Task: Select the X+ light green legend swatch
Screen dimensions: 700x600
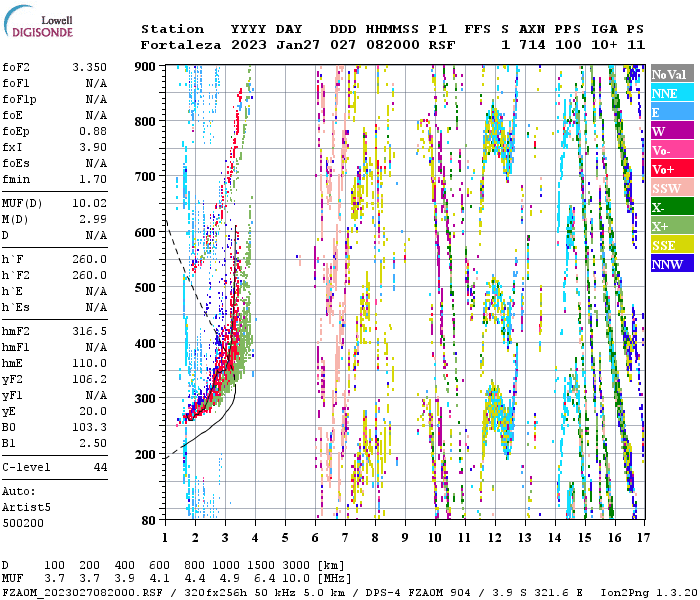Action: click(x=672, y=225)
